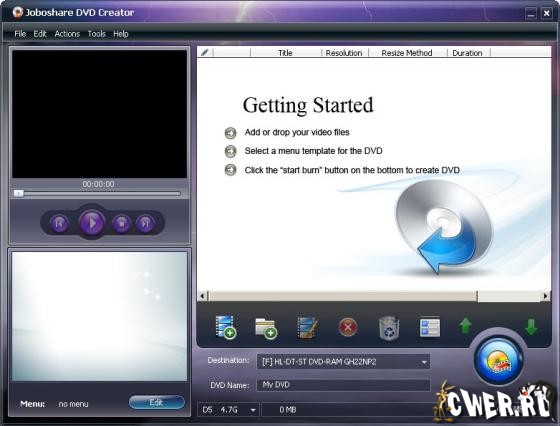Open the D5 4.7G disc size dropdown
The image size is (560, 426).
click(x=227, y=410)
